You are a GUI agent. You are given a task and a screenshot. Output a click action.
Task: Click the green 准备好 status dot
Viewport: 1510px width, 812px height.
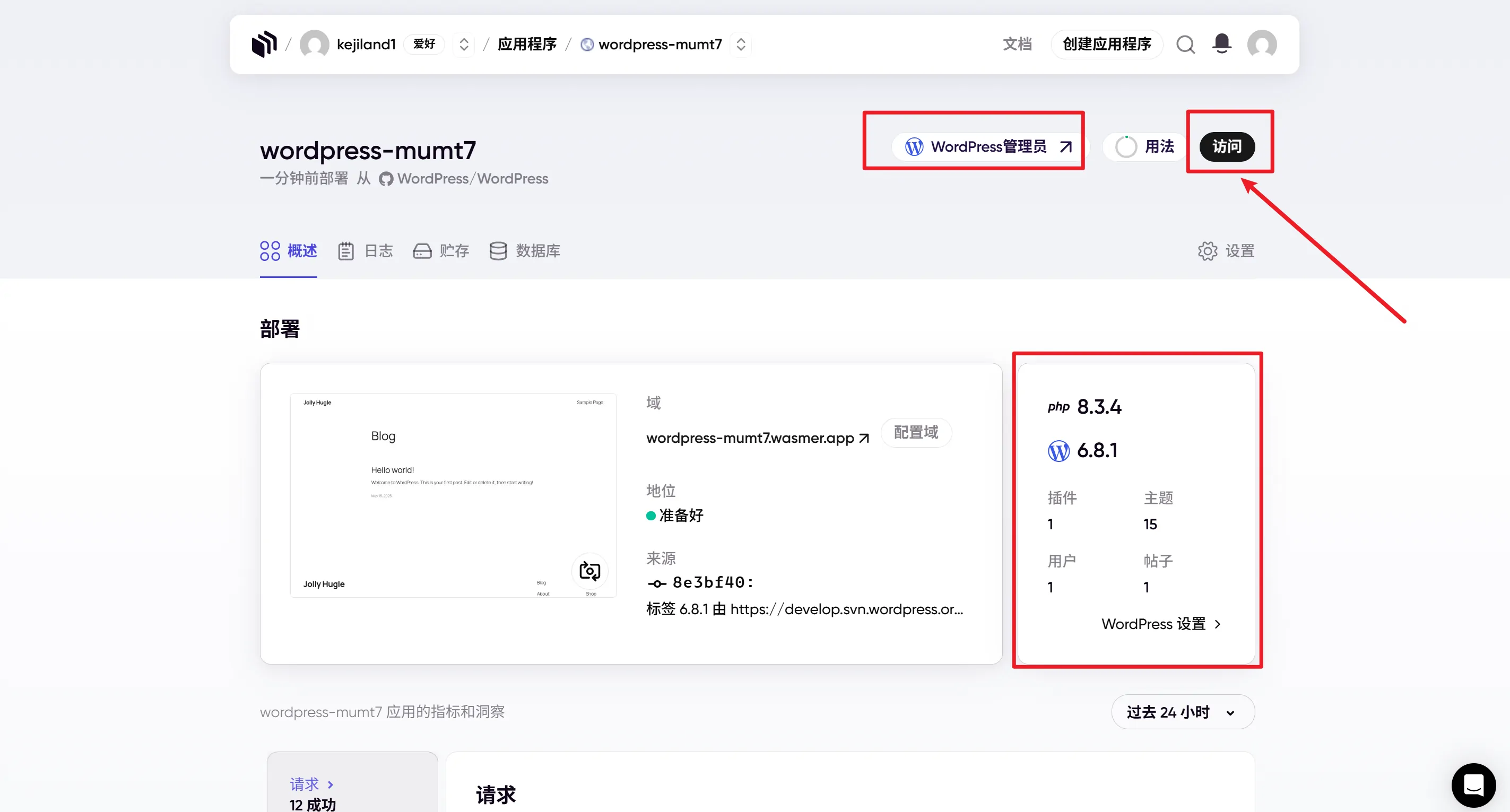[650, 516]
